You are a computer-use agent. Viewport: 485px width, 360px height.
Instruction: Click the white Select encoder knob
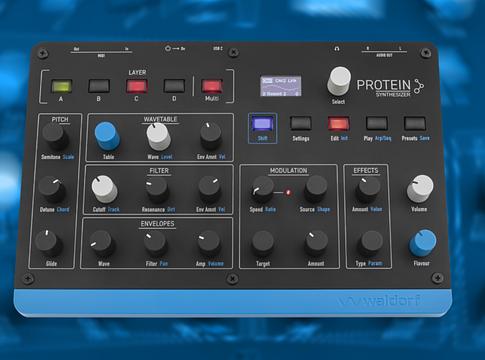[x=339, y=81]
